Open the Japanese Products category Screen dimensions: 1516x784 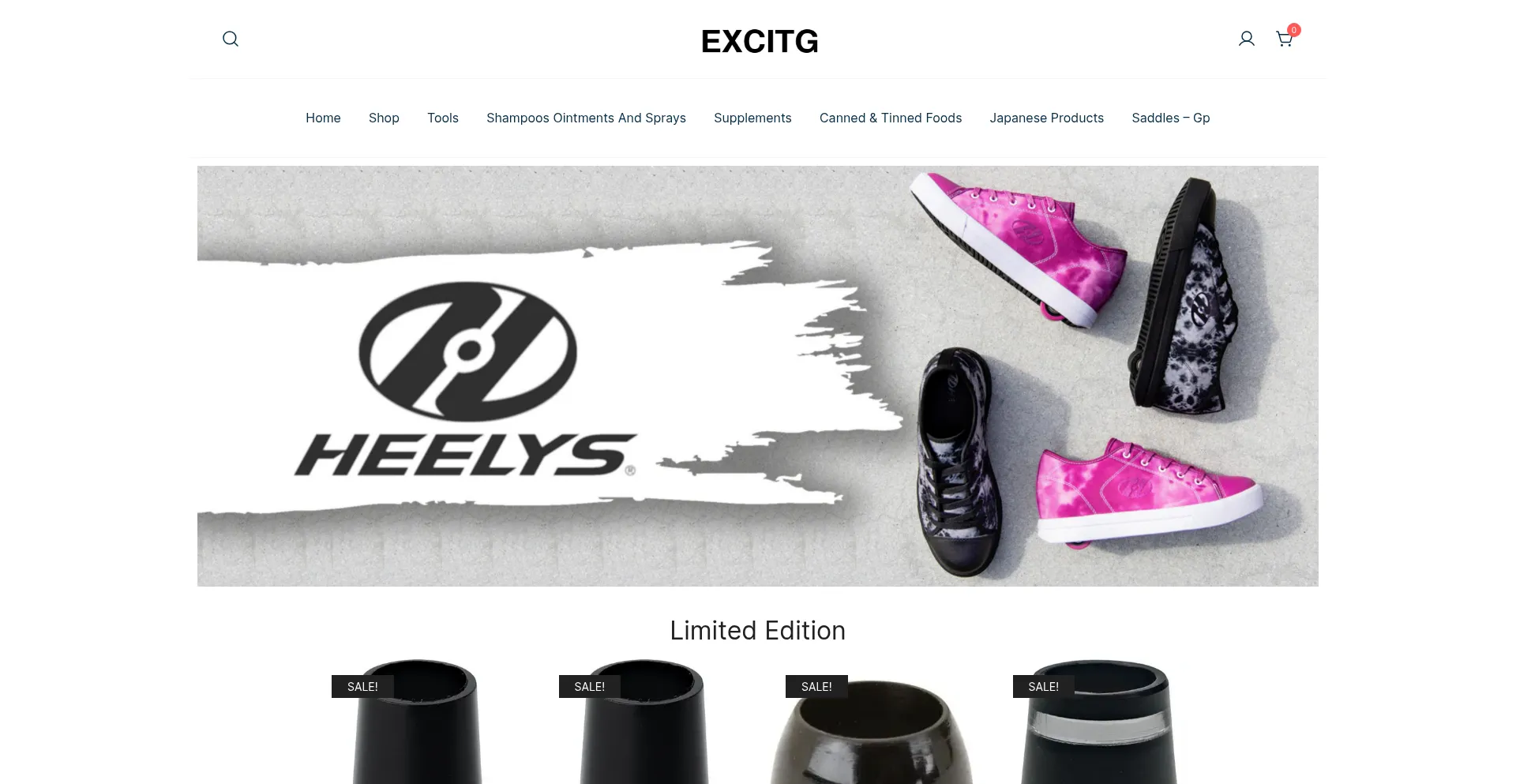pyautogui.click(x=1047, y=118)
